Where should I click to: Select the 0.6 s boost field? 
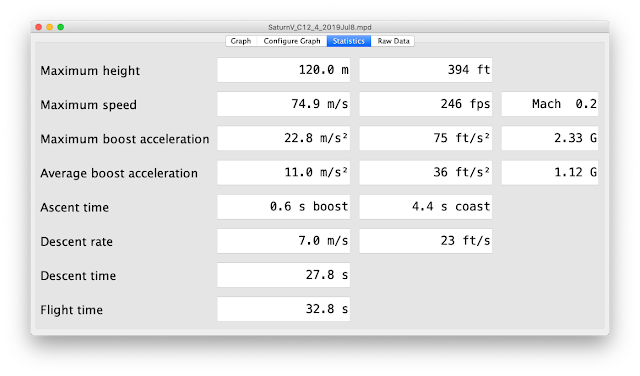pyautogui.click(x=284, y=207)
